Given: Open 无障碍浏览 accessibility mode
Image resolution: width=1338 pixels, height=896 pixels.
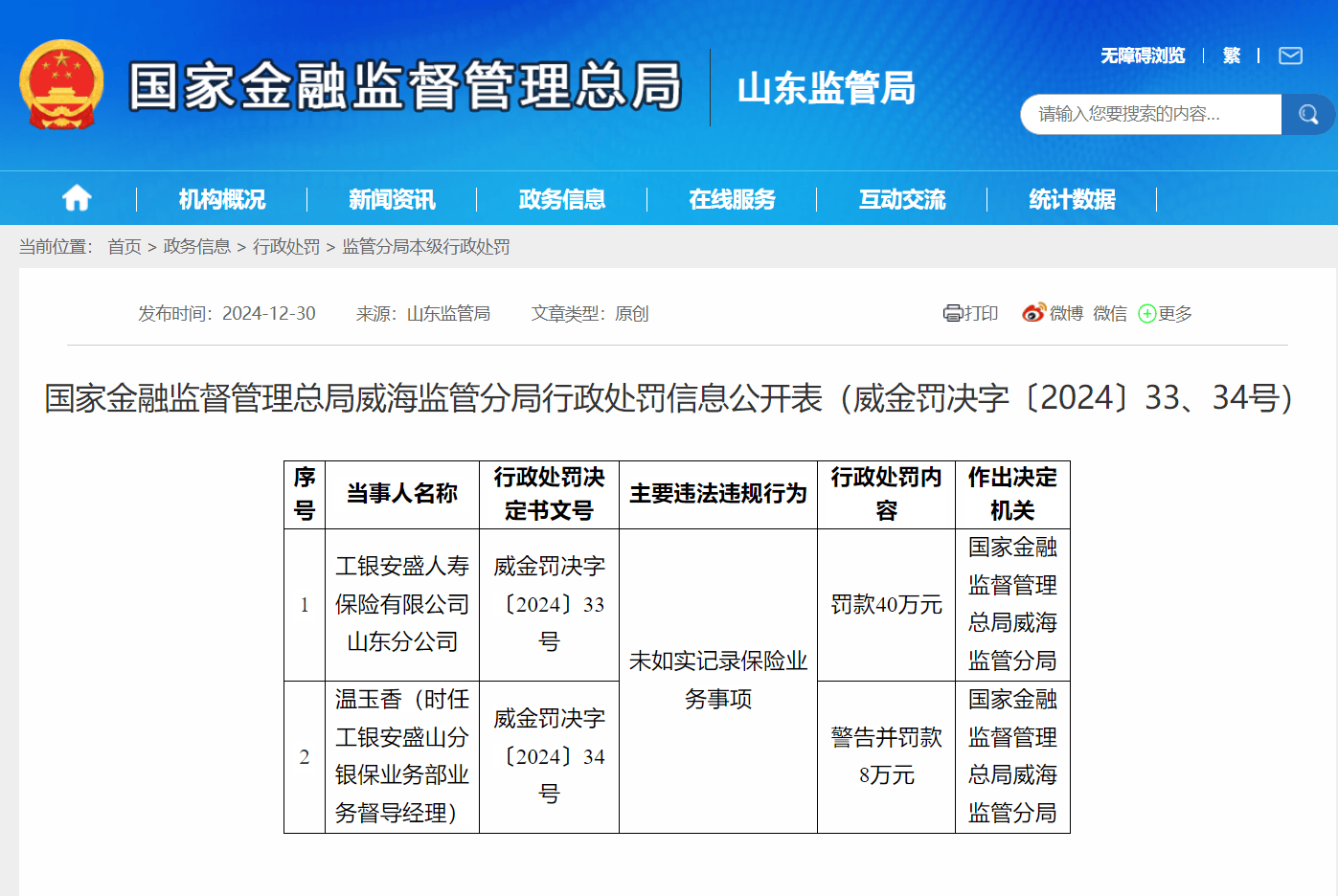Looking at the screenshot, I should [1142, 56].
